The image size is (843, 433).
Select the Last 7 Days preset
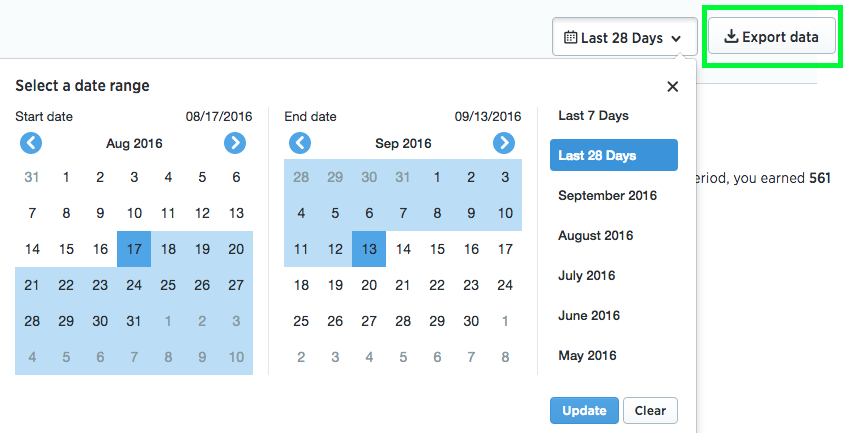coord(593,116)
